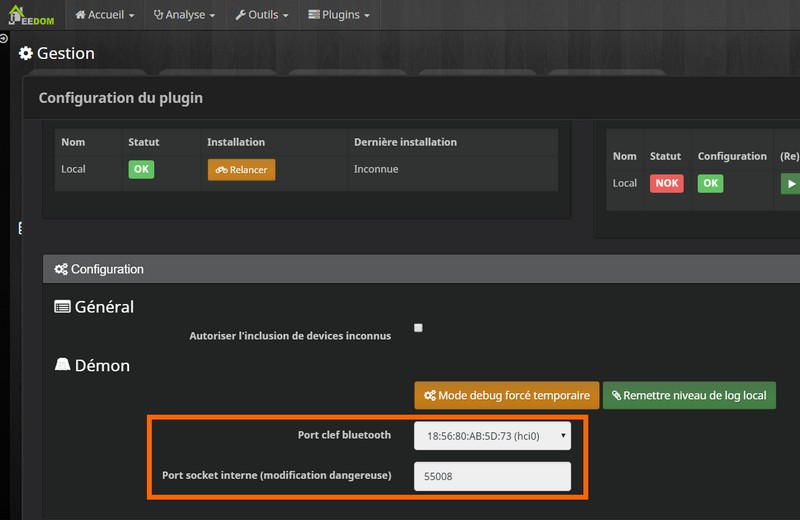Image resolution: width=800 pixels, height=520 pixels.
Task: Click the green OK daemon configuration badge
Action: coord(710,183)
